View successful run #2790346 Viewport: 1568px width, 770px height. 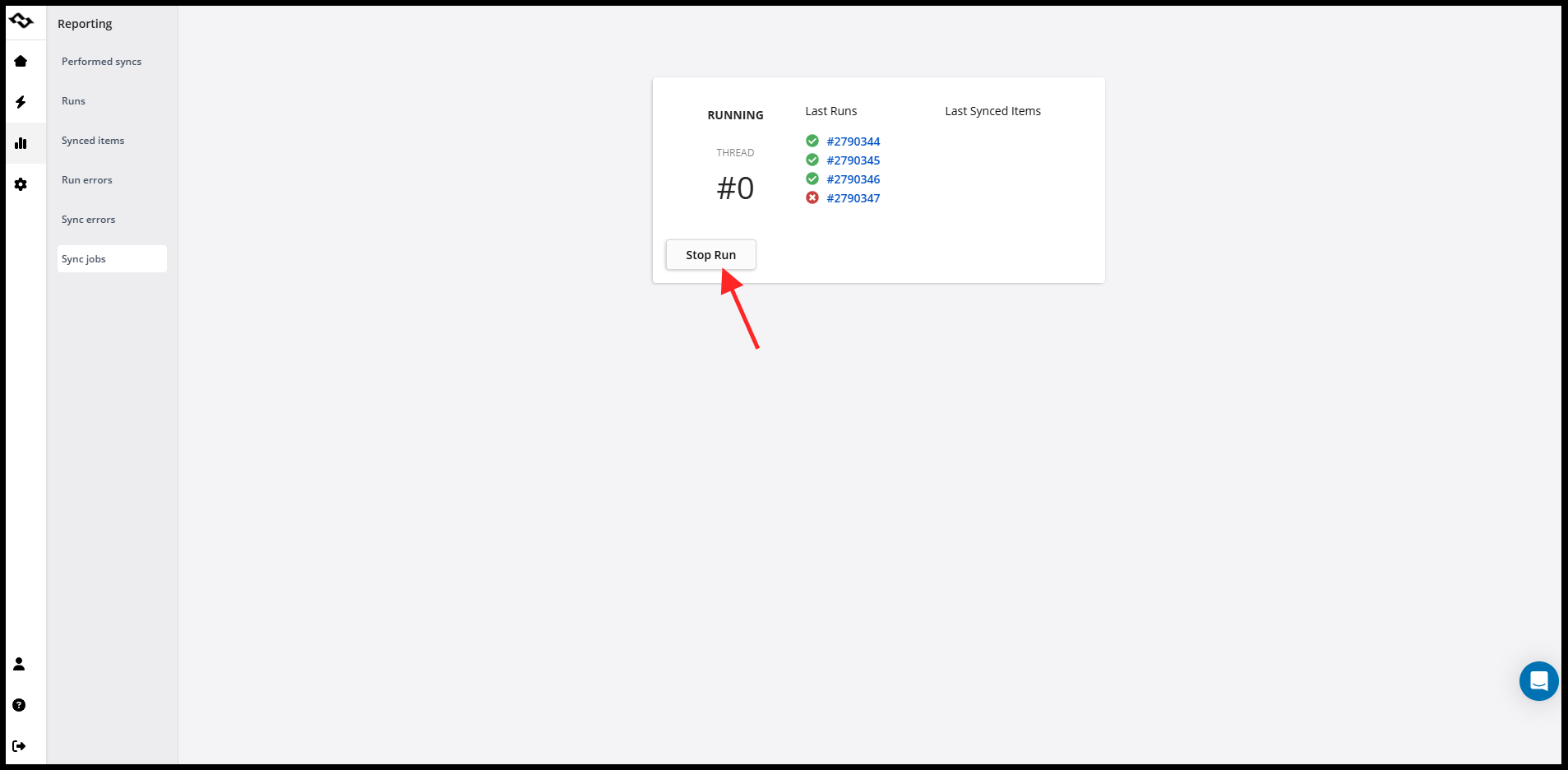pos(853,179)
